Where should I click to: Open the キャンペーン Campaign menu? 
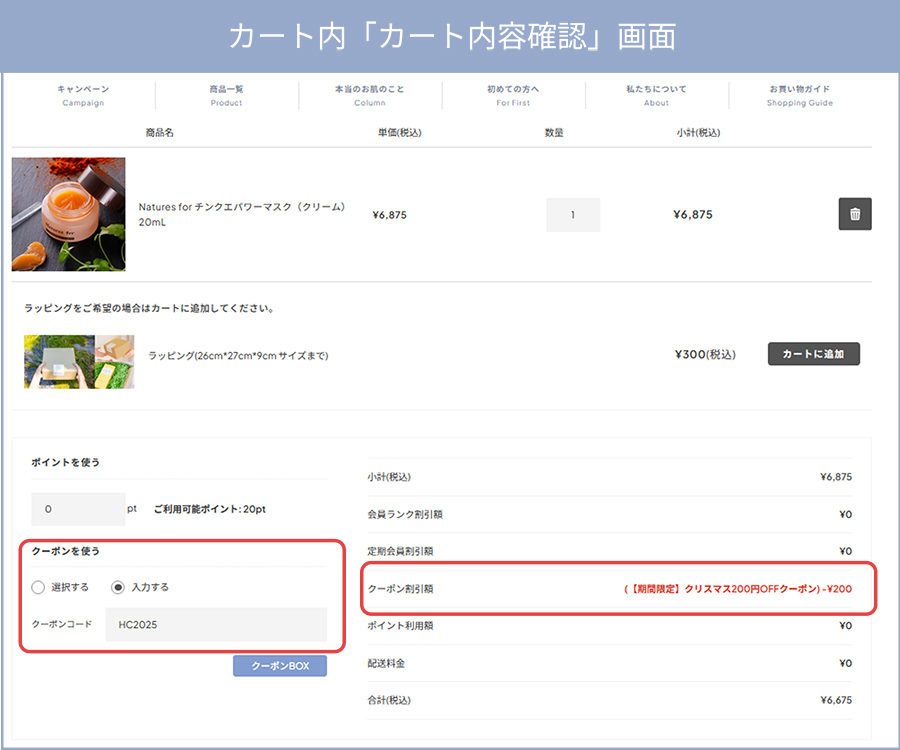pos(83,95)
